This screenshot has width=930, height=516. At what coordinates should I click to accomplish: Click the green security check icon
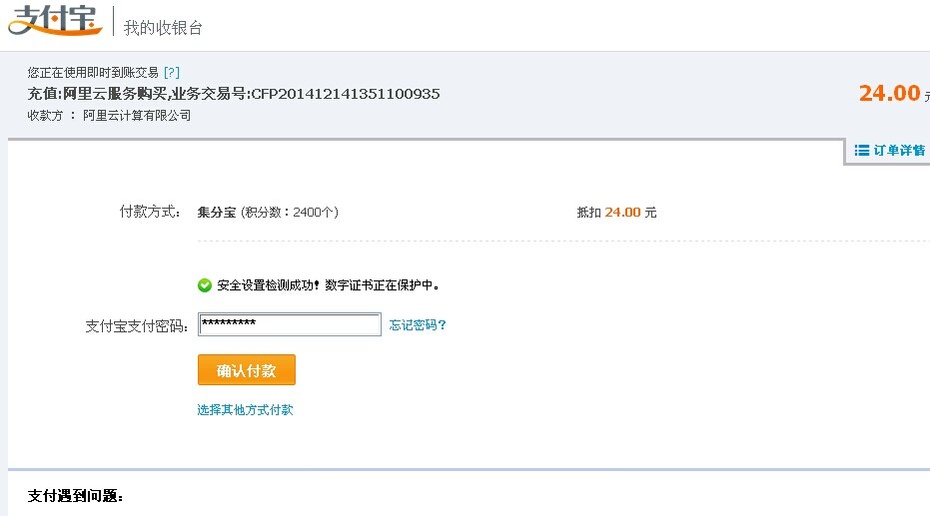205,285
